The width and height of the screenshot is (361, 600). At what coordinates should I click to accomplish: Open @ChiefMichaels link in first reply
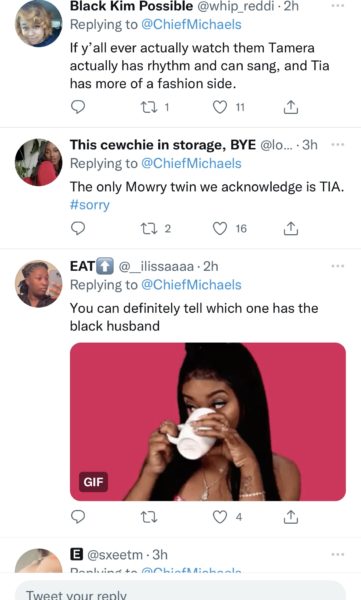coord(191,24)
